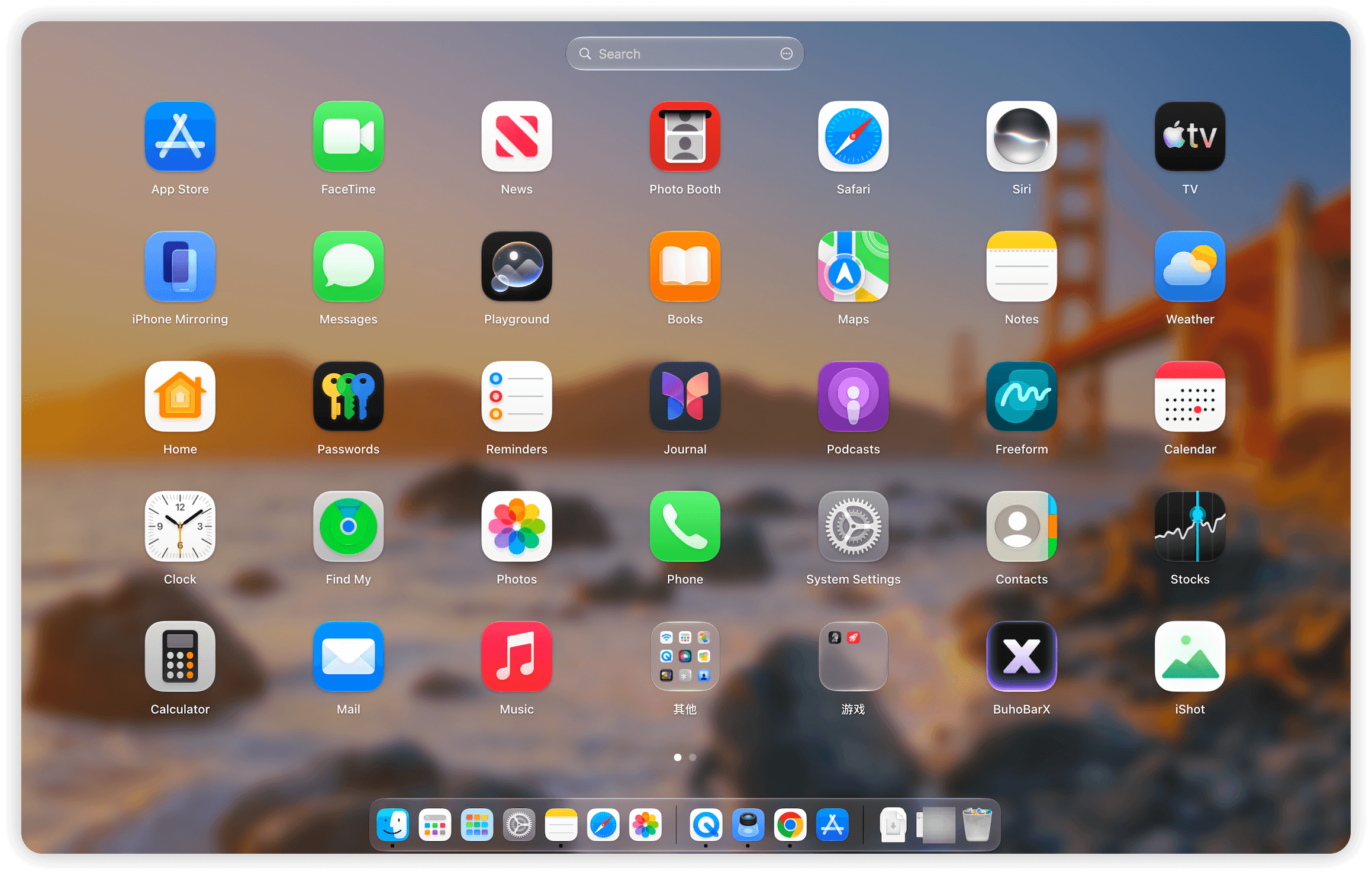1372x875 pixels.
Task: Launch Photo Booth
Action: click(x=685, y=136)
